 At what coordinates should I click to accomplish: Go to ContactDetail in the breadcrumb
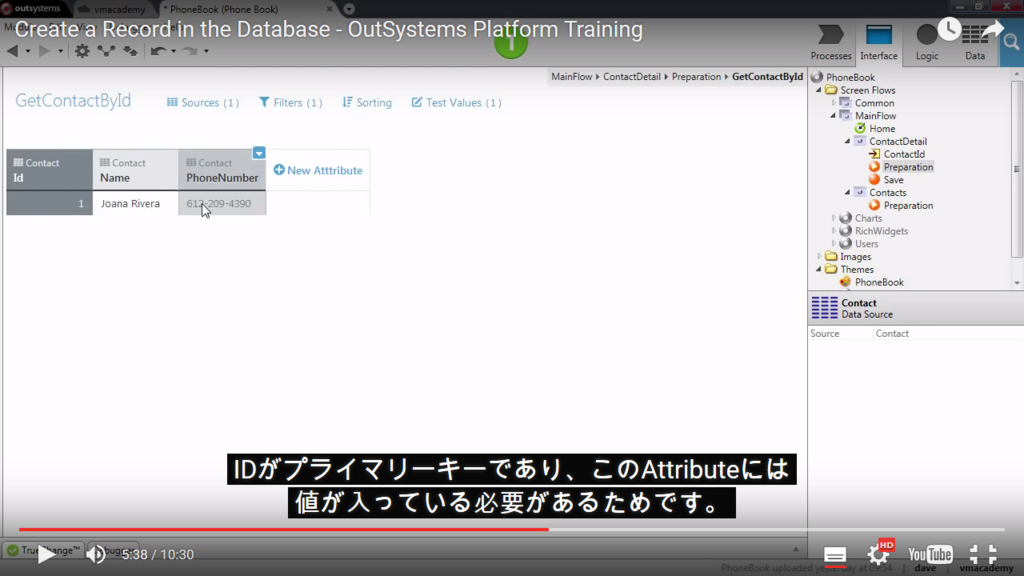point(632,77)
